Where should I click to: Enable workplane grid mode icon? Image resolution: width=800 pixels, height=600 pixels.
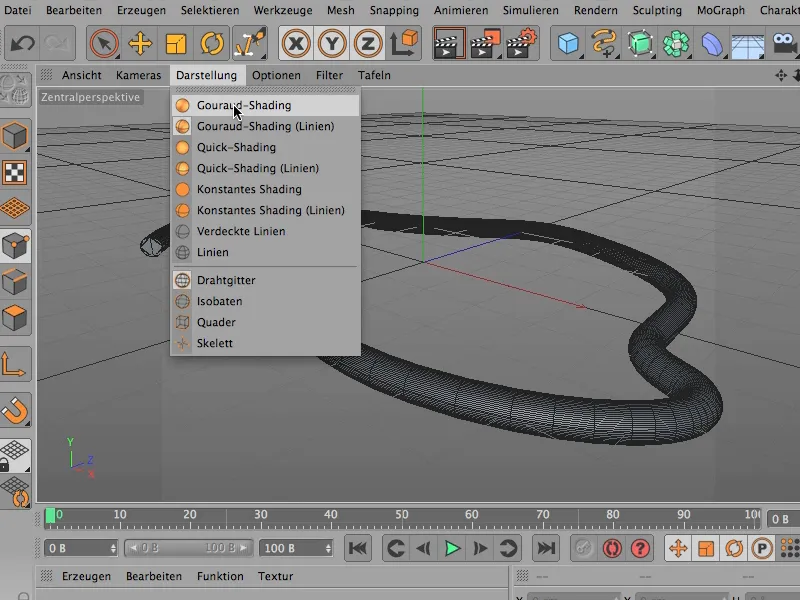click(x=15, y=208)
